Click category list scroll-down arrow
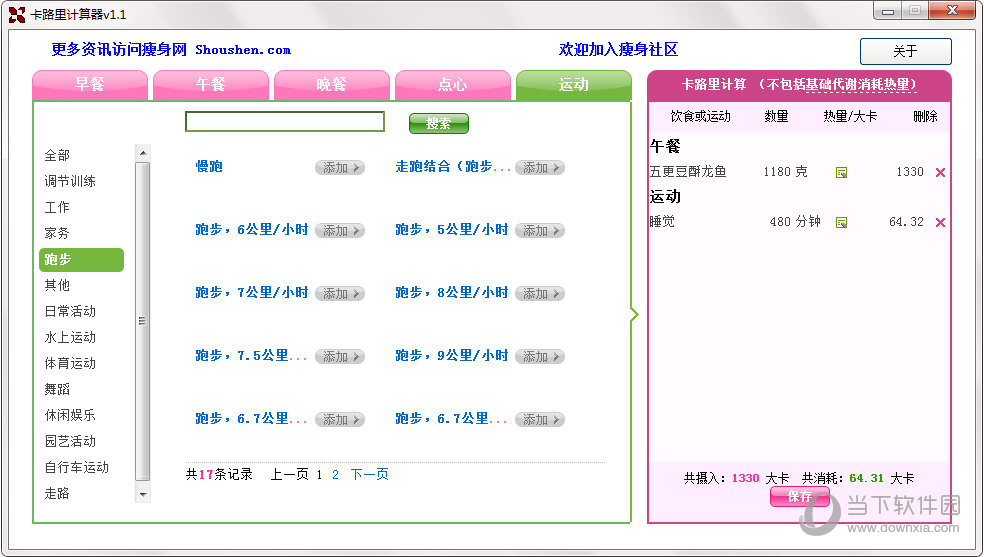Image resolution: width=984 pixels, height=557 pixels. pos(143,495)
